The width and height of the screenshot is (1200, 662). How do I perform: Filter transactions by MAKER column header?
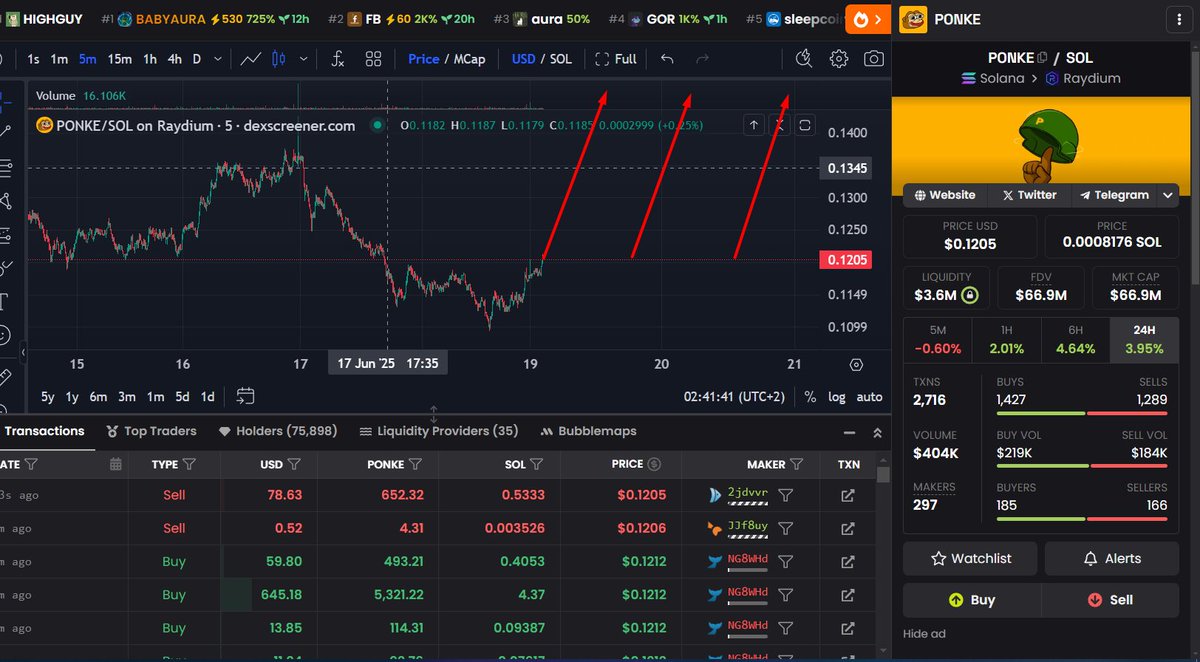point(796,464)
